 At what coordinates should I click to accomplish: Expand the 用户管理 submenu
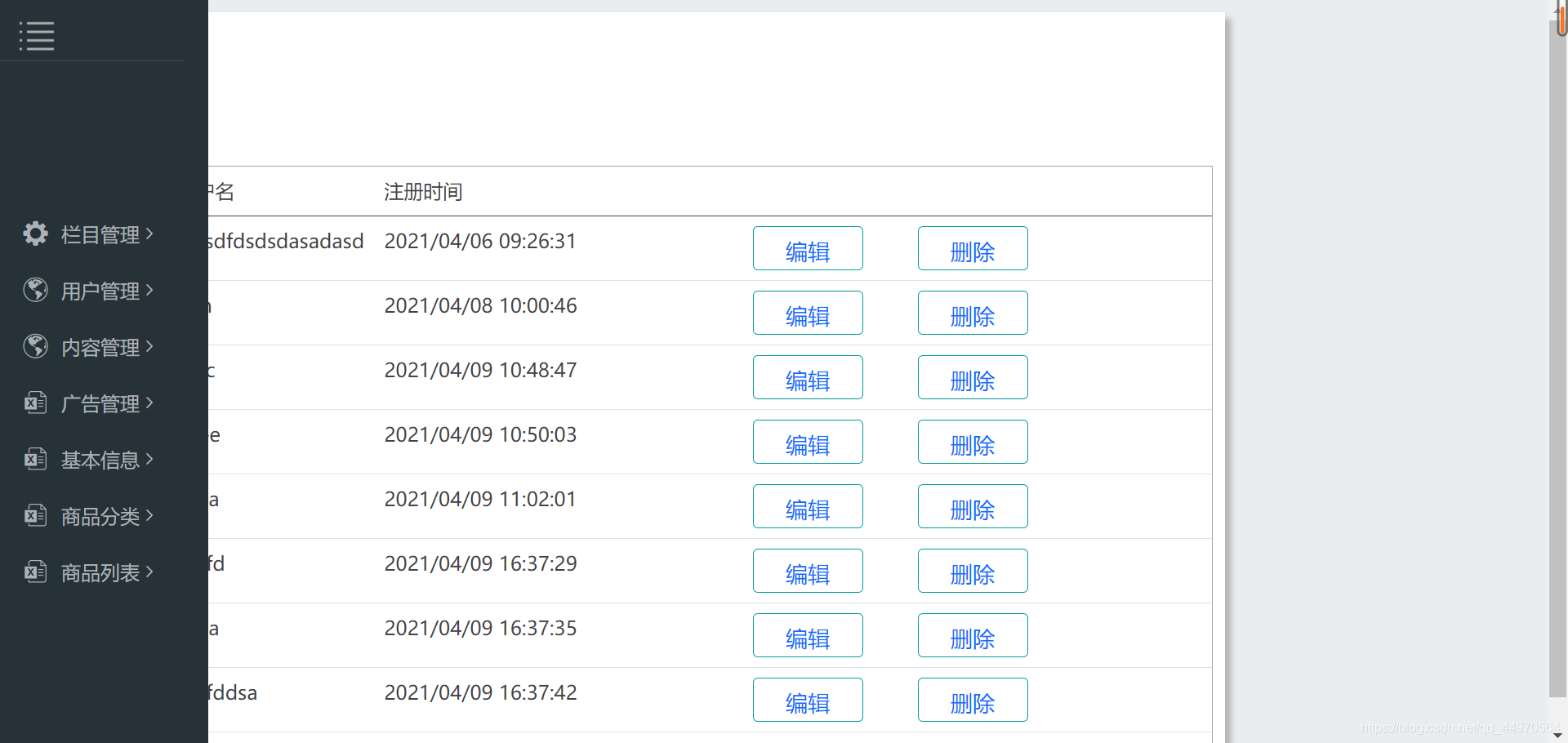click(149, 290)
